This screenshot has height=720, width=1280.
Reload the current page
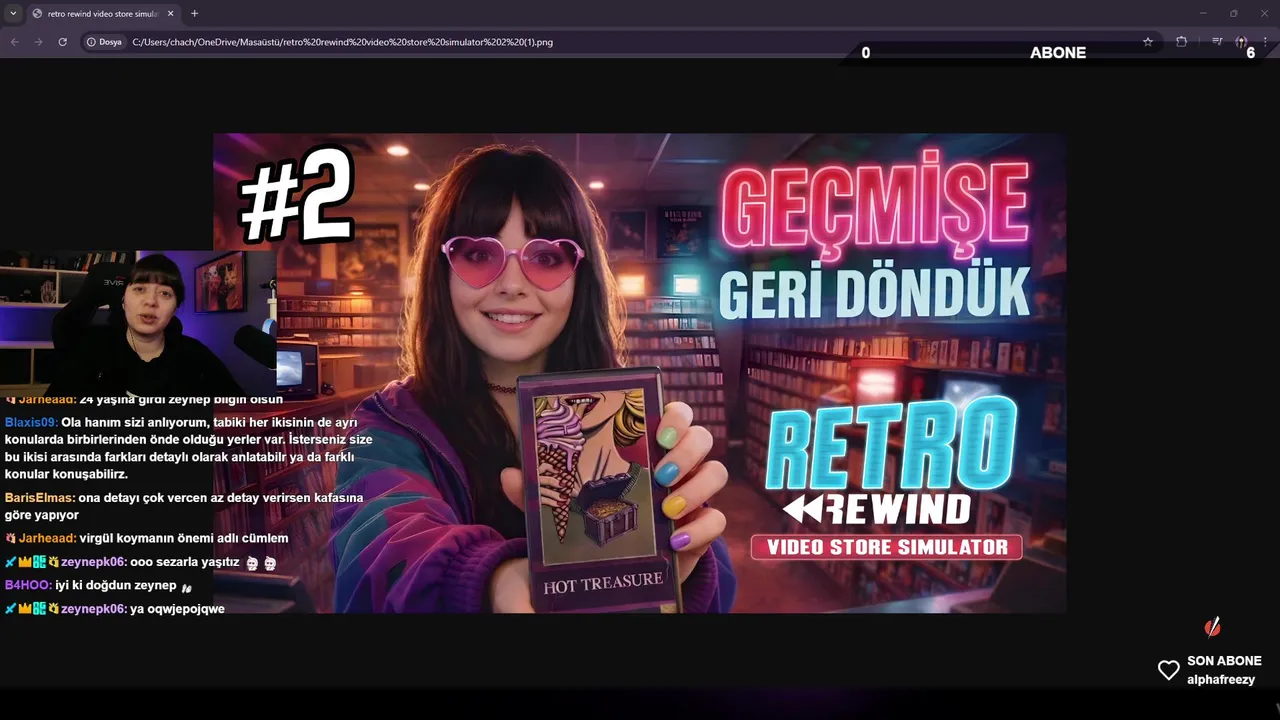point(62,42)
